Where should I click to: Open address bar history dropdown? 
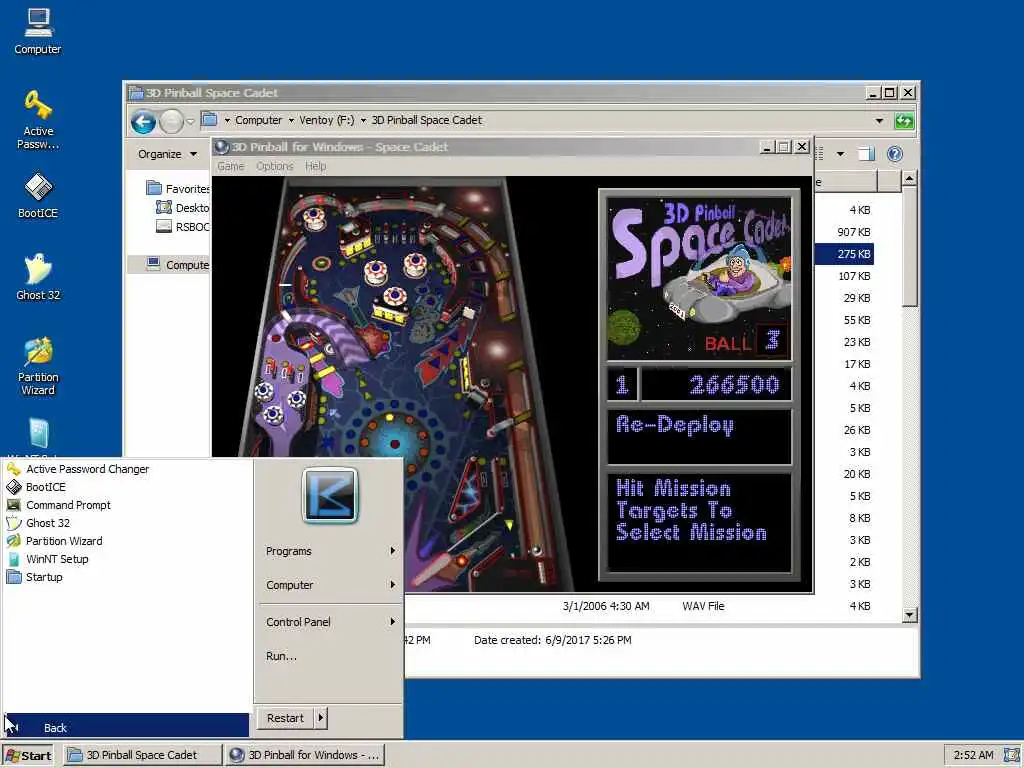pyautogui.click(x=879, y=121)
